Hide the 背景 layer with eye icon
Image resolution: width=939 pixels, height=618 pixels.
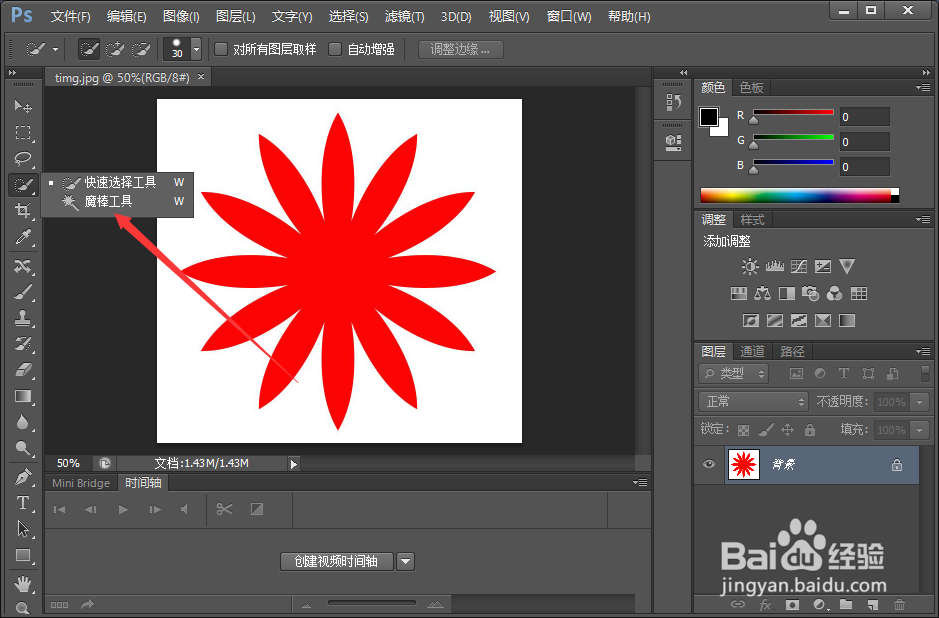pyautogui.click(x=709, y=464)
